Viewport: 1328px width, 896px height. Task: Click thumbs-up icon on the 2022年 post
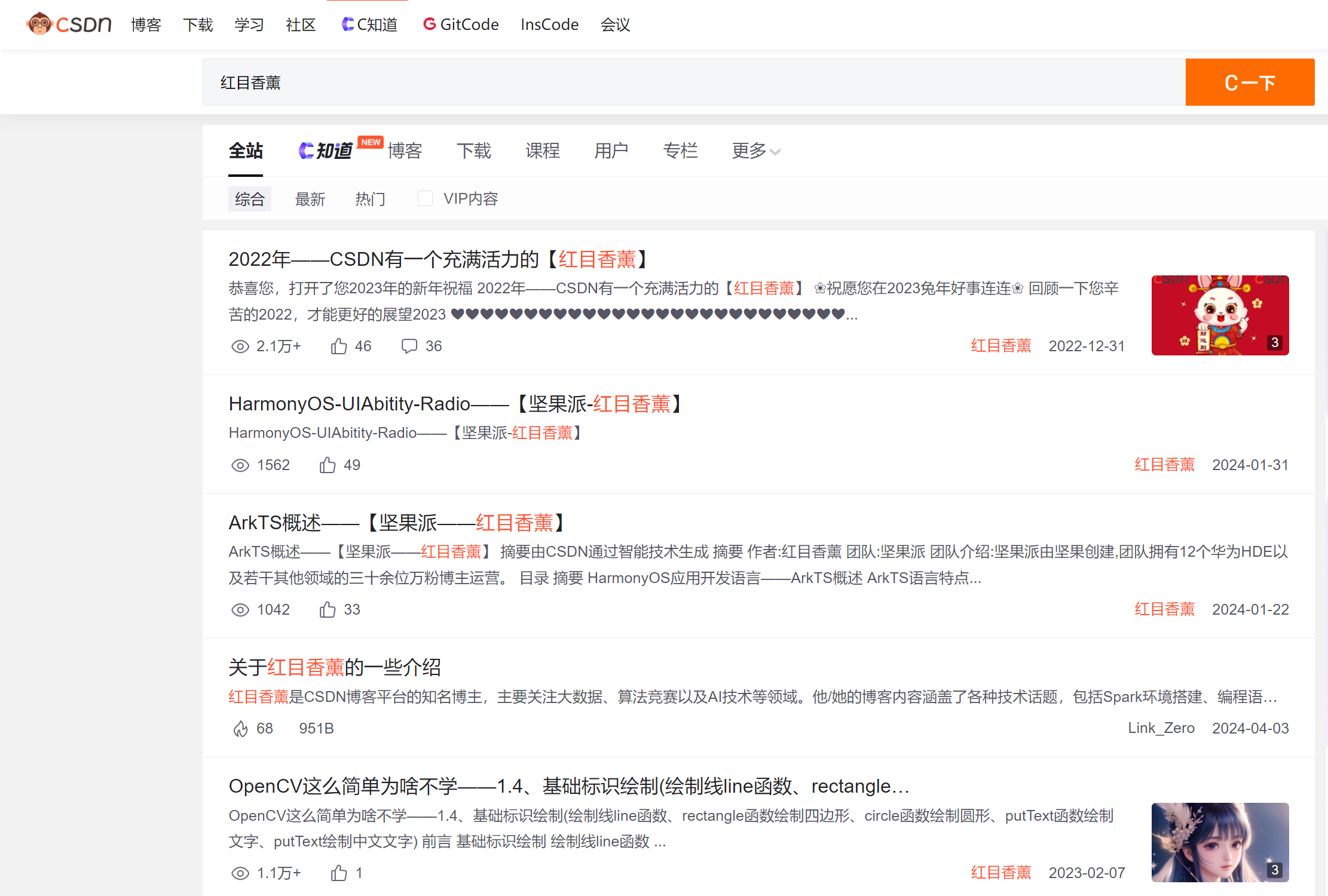click(339, 346)
